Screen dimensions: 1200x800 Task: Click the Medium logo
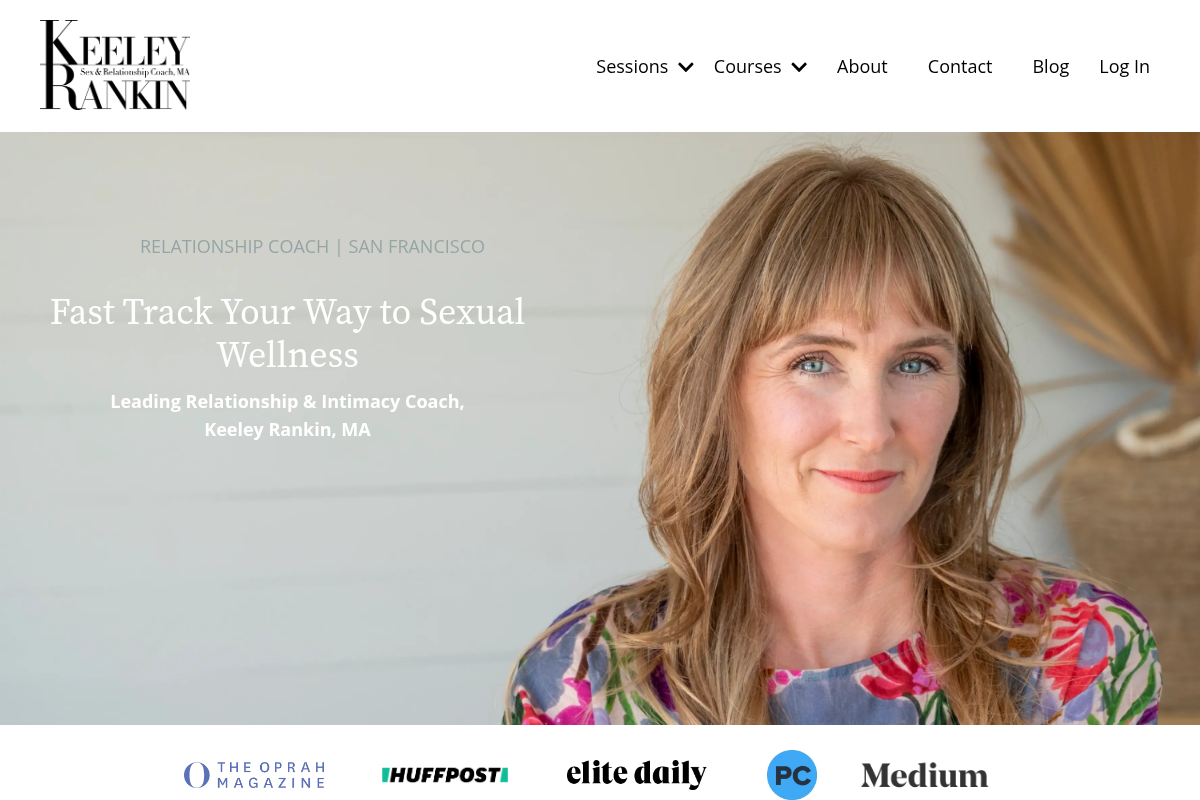coord(924,775)
